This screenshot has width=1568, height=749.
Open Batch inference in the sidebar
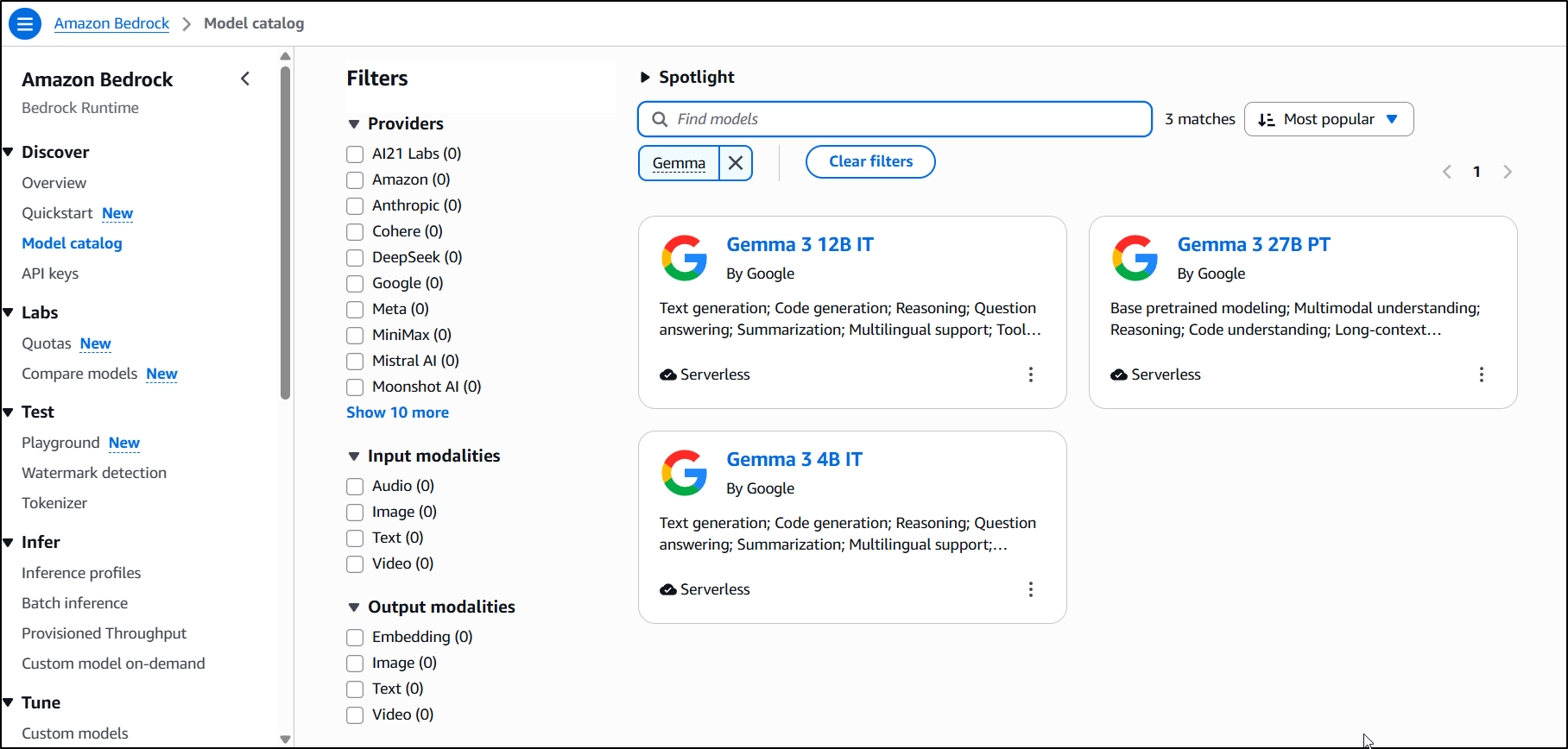point(74,603)
